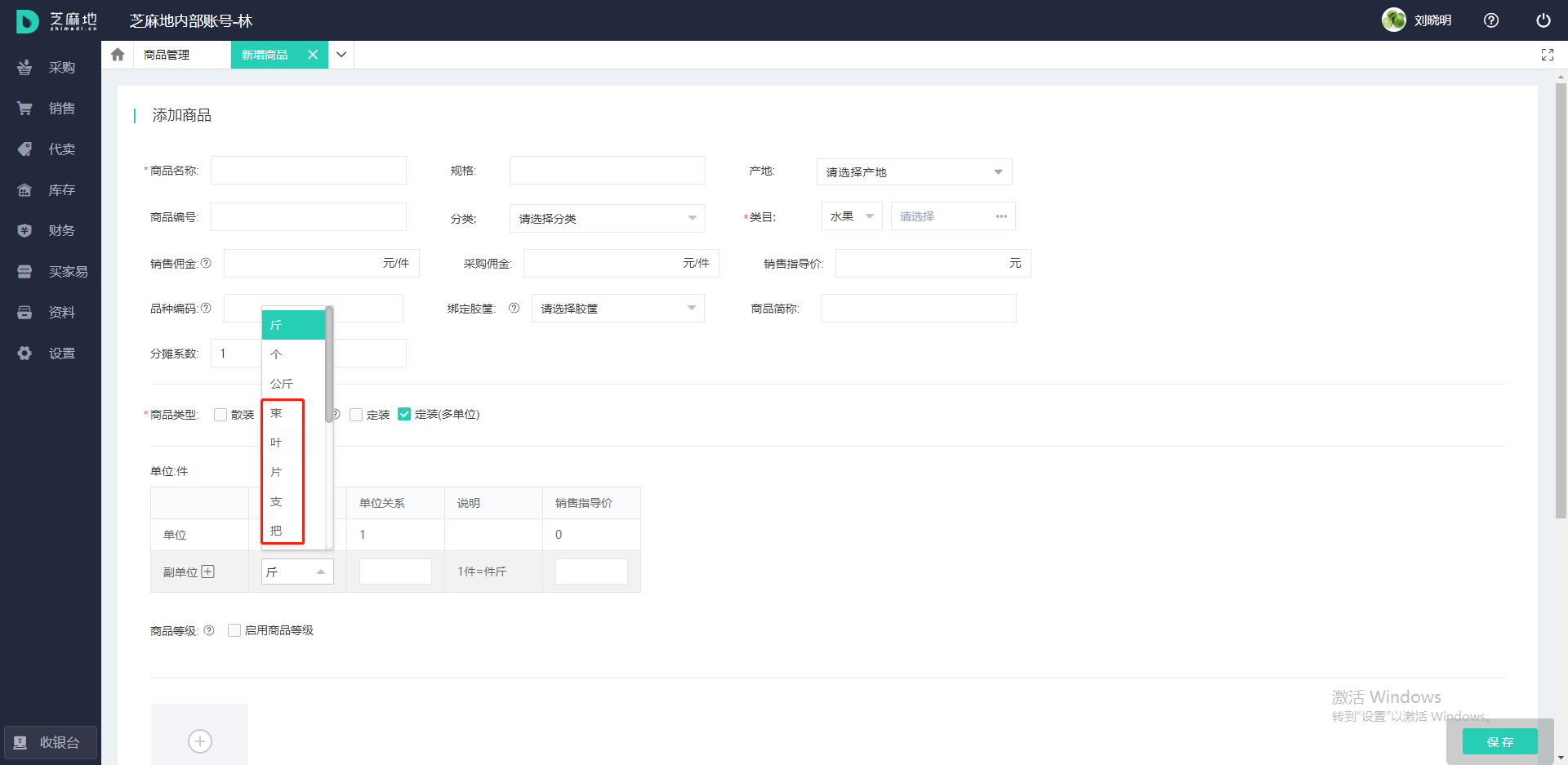Show help tip for 品种编码
The height and width of the screenshot is (765, 1568).
point(206,308)
